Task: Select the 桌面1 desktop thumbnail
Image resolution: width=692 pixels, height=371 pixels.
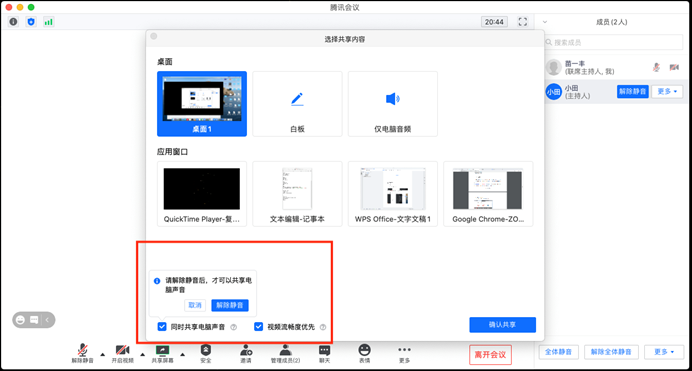Action: point(202,104)
